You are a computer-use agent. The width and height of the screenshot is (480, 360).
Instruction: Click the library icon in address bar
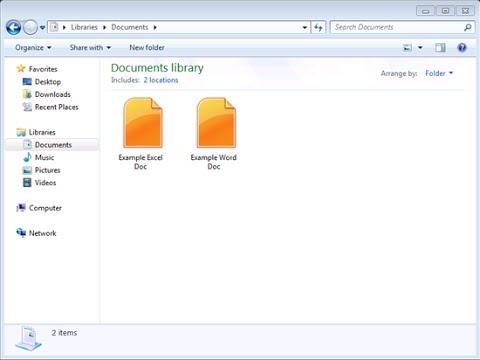54,27
